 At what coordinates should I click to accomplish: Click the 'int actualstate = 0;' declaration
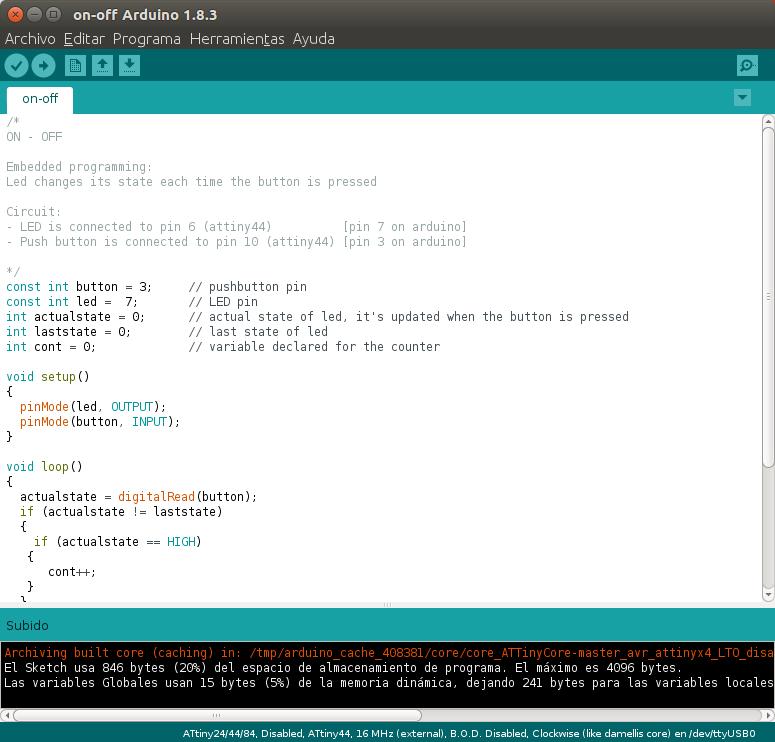click(75, 316)
